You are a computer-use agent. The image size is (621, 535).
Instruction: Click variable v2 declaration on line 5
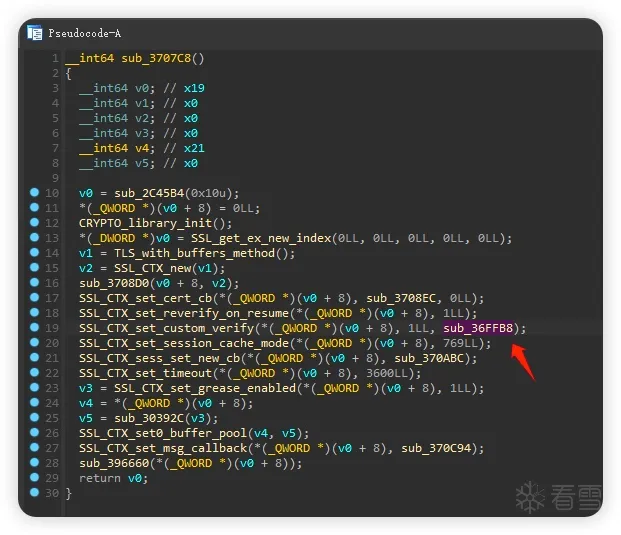click(x=142, y=118)
